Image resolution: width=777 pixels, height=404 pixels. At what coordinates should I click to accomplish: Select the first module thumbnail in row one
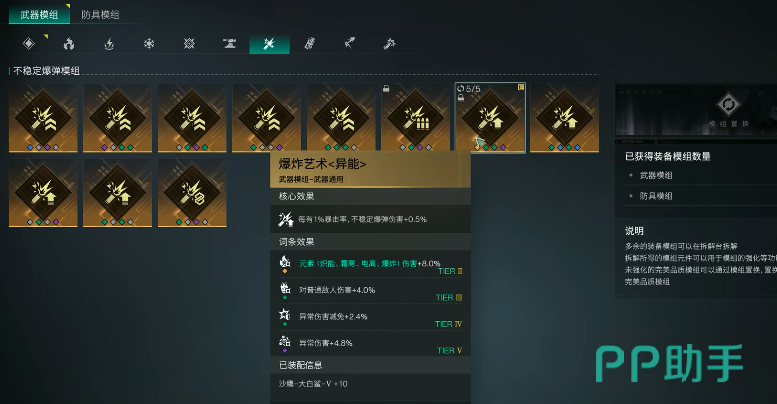coord(43,117)
